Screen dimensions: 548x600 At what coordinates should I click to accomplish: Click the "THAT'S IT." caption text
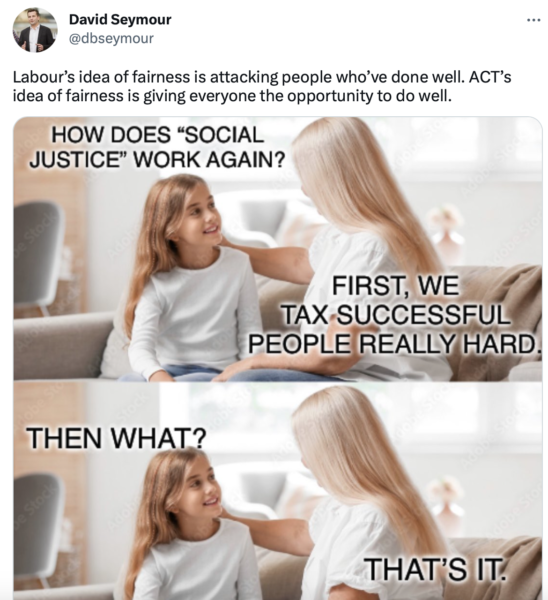[x=434, y=569]
